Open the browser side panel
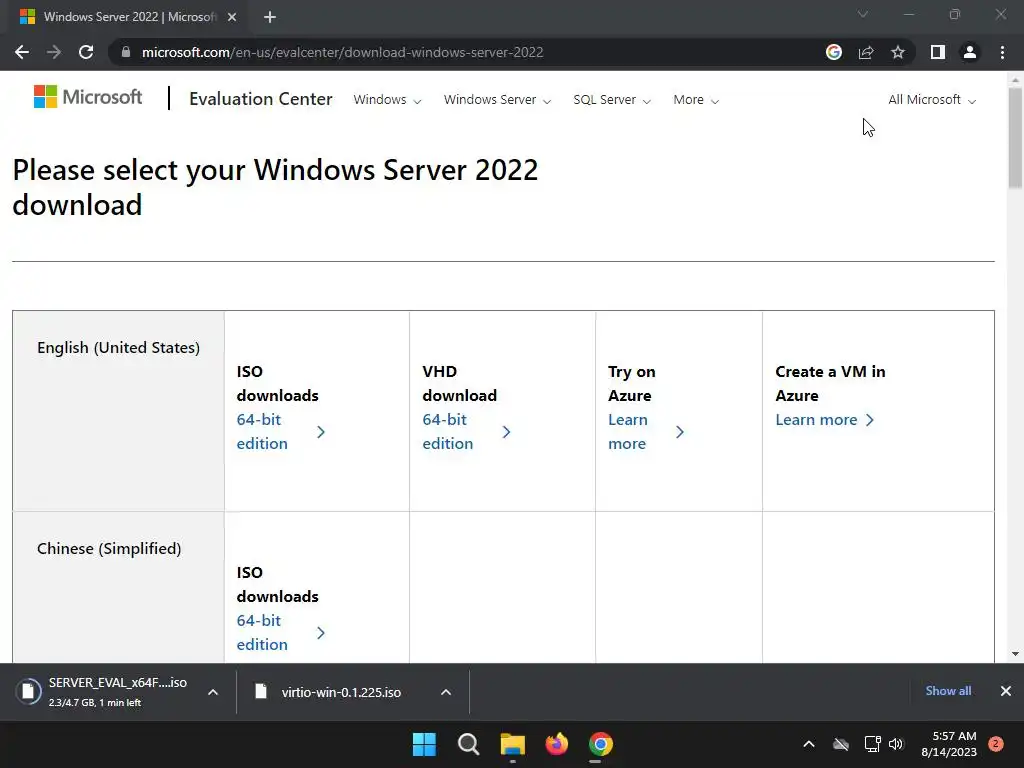The width and height of the screenshot is (1024, 768). [x=938, y=52]
